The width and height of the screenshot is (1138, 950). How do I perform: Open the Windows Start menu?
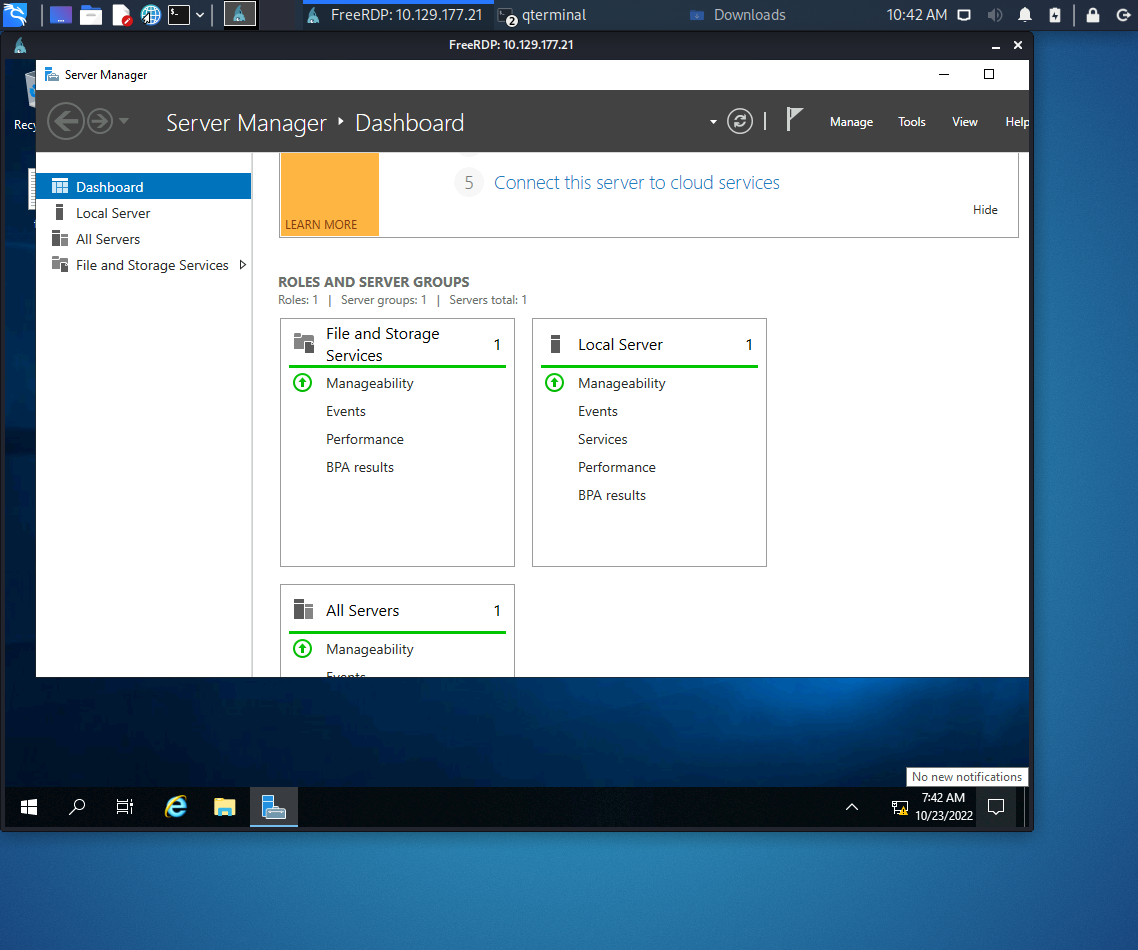click(x=29, y=806)
